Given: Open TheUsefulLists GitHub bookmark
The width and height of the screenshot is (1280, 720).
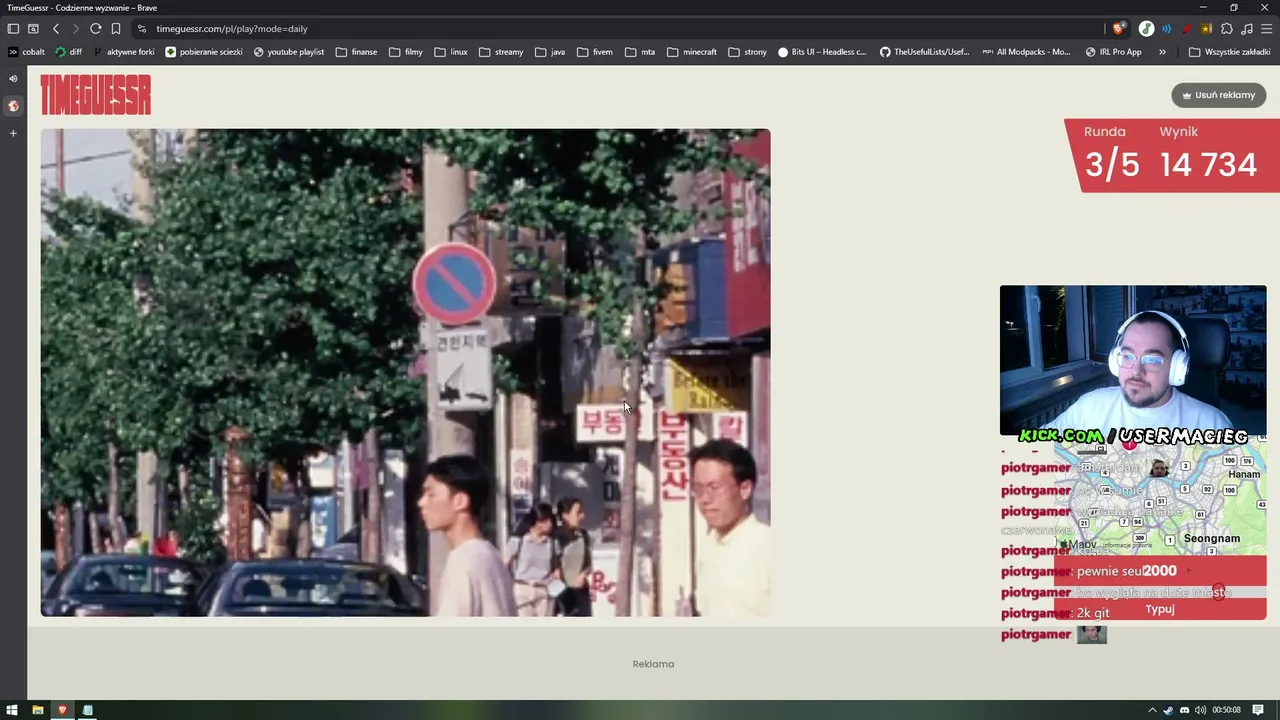Looking at the screenshot, I should [x=925, y=52].
